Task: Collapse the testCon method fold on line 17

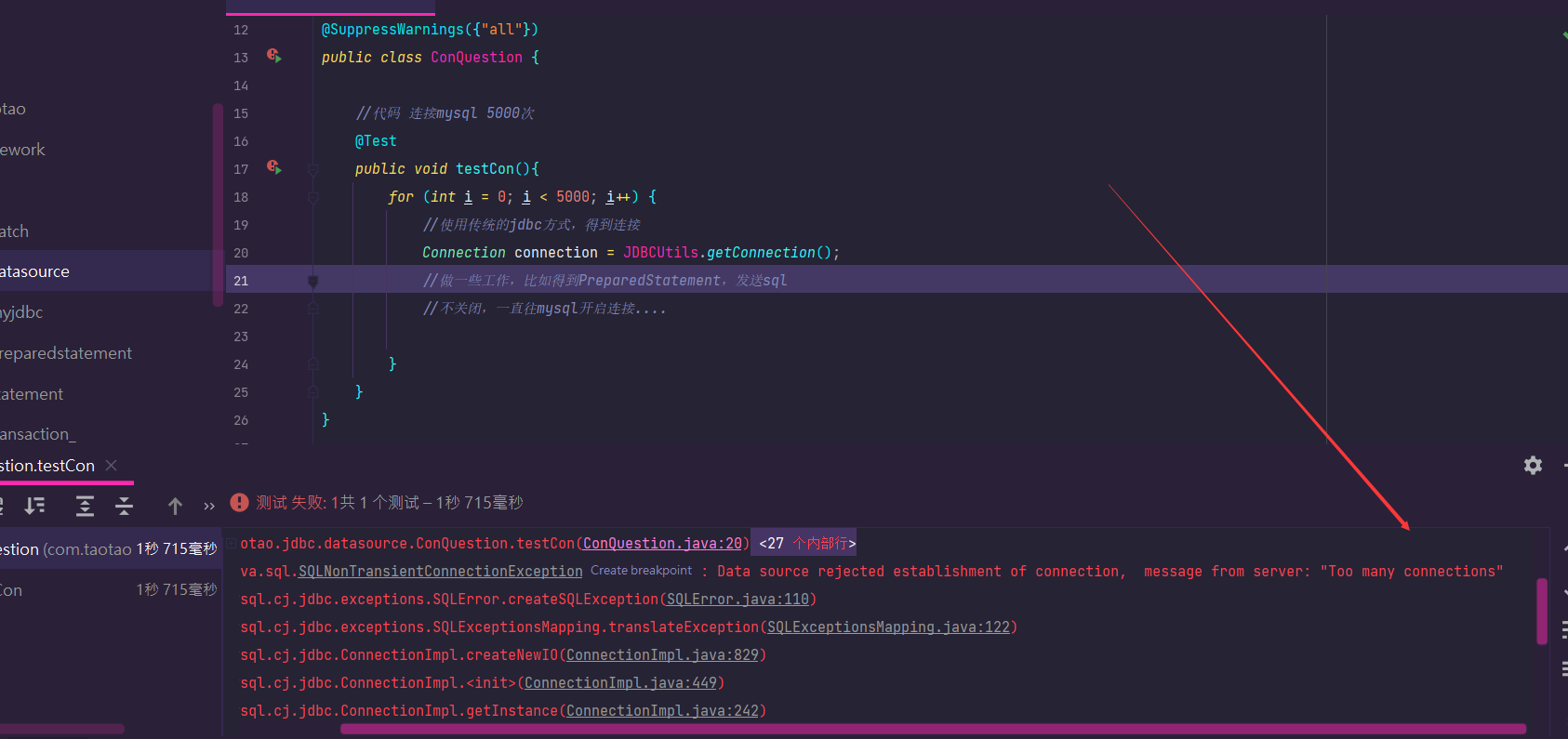Action: coord(313,169)
